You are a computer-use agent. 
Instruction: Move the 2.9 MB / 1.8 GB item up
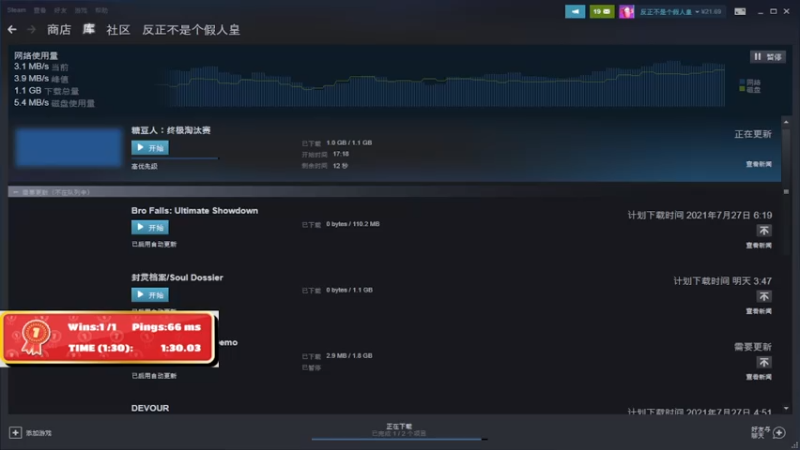[764, 362]
